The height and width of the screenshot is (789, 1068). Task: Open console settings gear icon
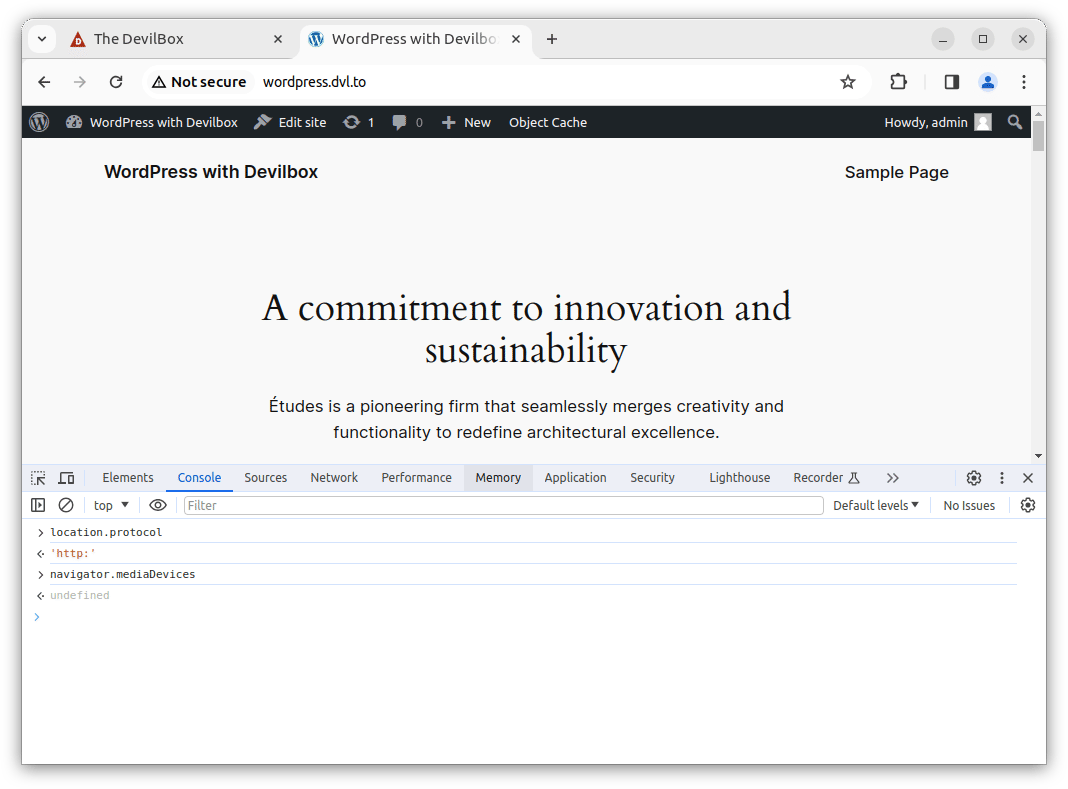point(1027,506)
